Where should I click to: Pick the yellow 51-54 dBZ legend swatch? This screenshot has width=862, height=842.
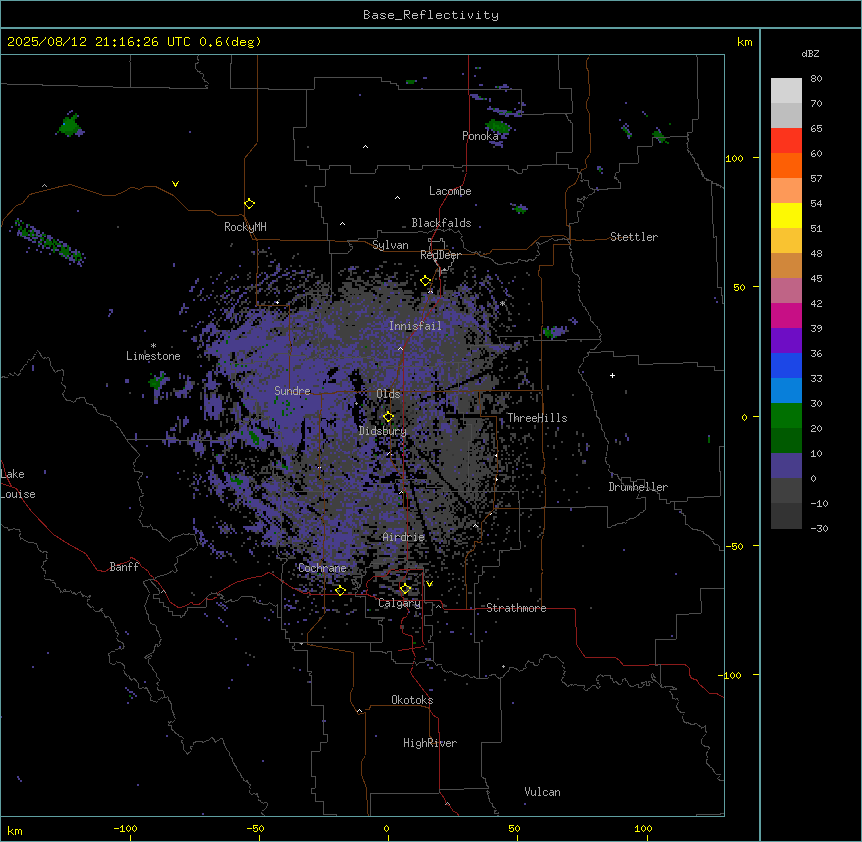[x=786, y=215]
